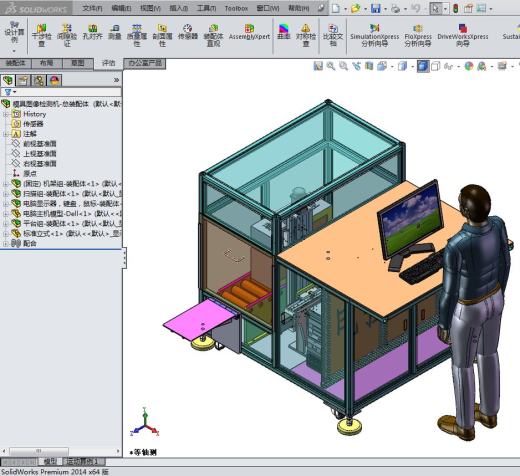Open the SimulationXpress analysis wizard
Image resolution: width=520 pixels, height=476 pixels.
[x=374, y=35]
